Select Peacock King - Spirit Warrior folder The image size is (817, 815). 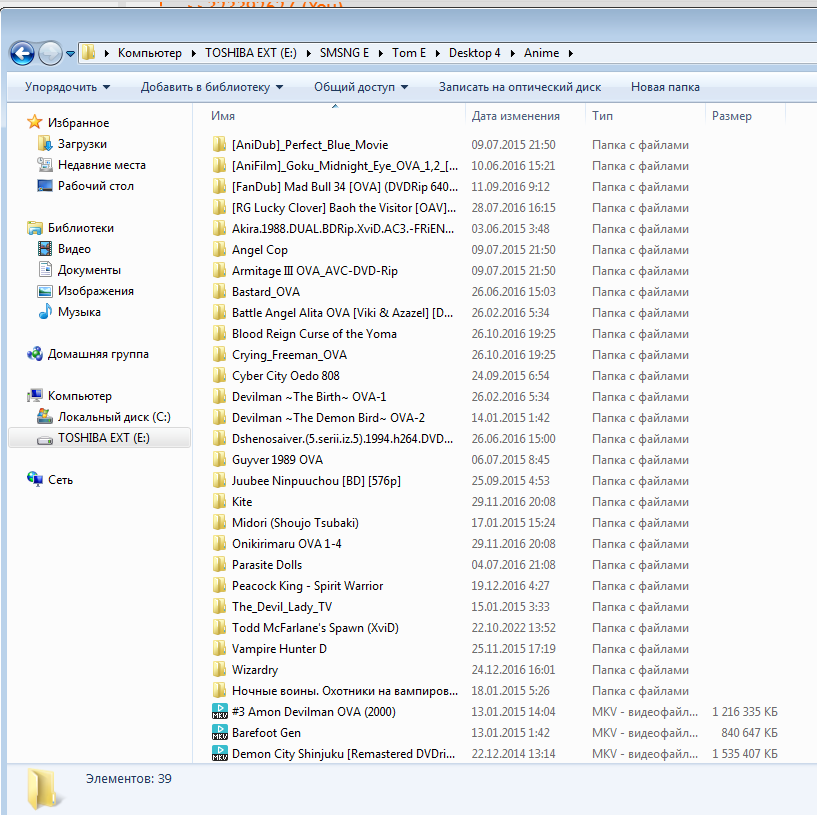307,586
